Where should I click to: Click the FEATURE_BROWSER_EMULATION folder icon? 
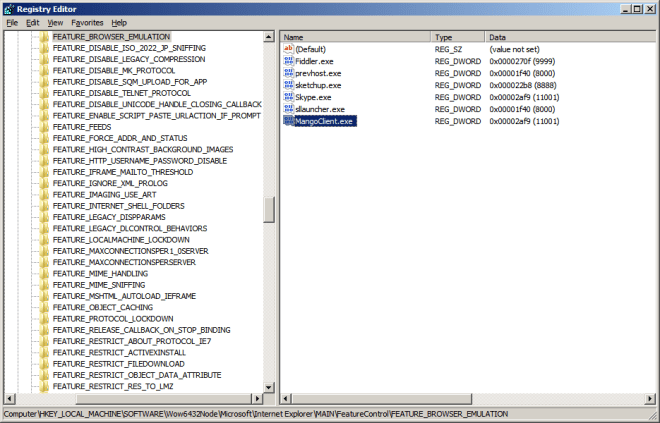tap(44, 36)
